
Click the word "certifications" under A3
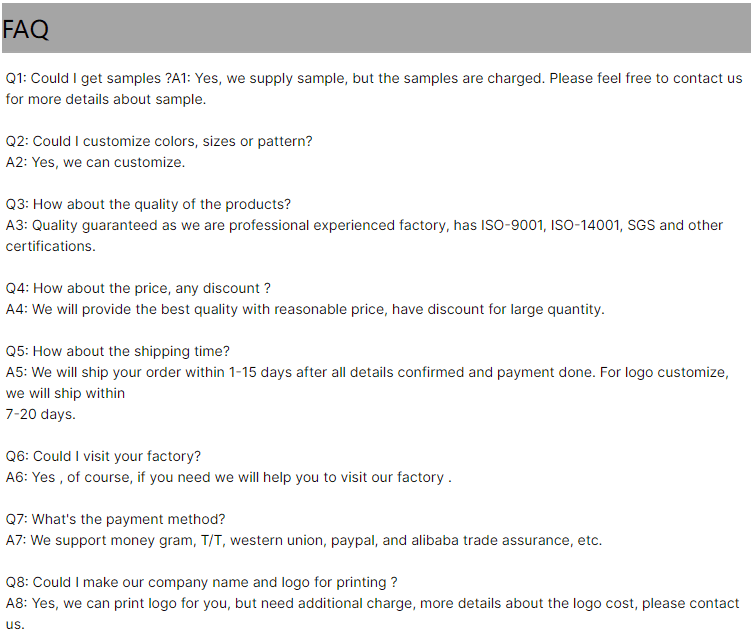point(51,246)
